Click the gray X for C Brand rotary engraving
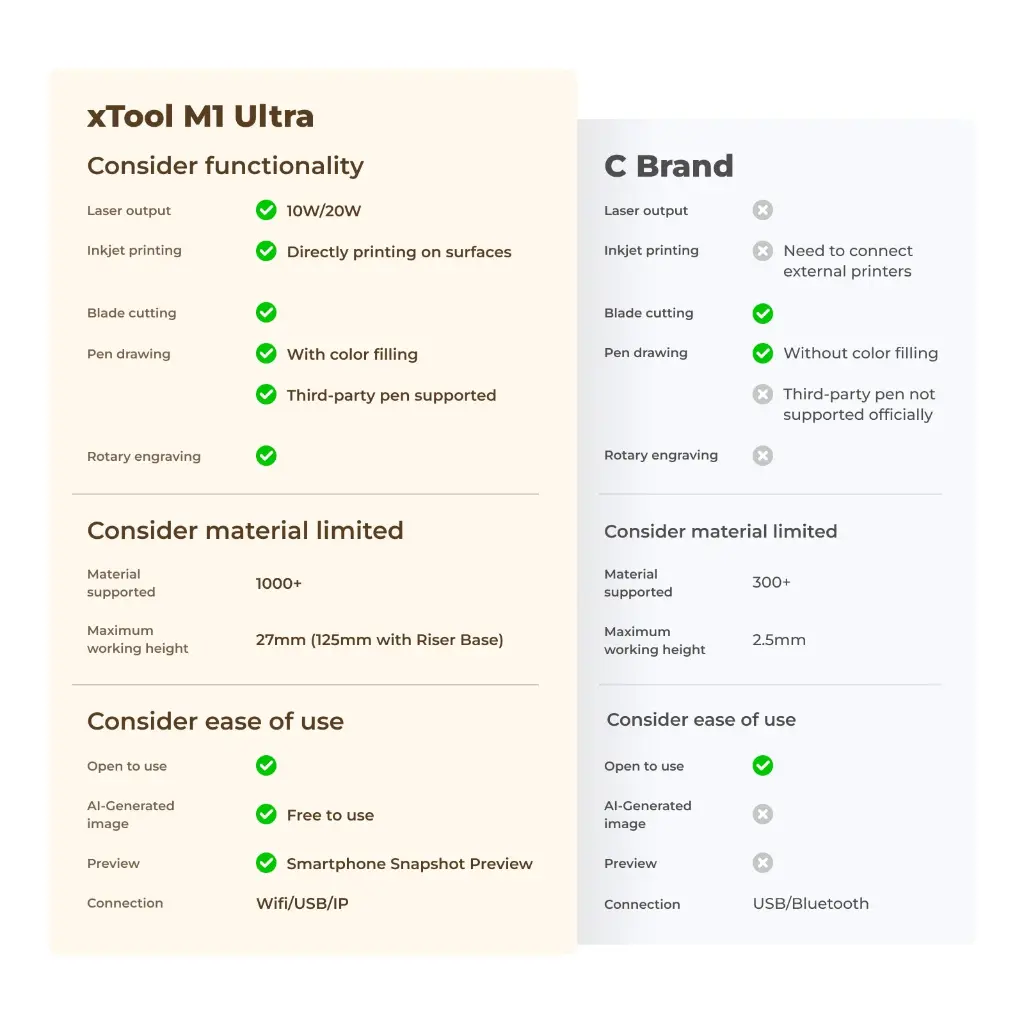Image resolution: width=1024 pixels, height=1024 pixels. pos(763,456)
